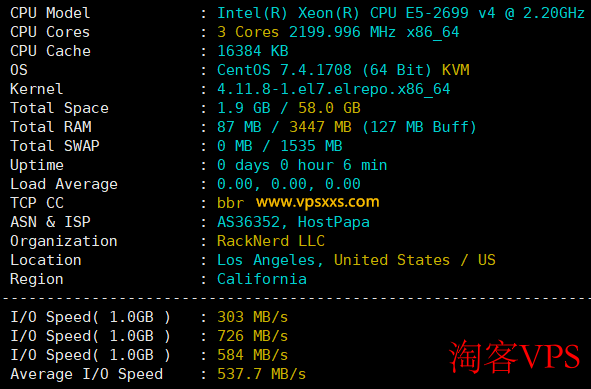Select '(127 MB Buff)' text
The image size is (591, 389).
tap(419, 127)
